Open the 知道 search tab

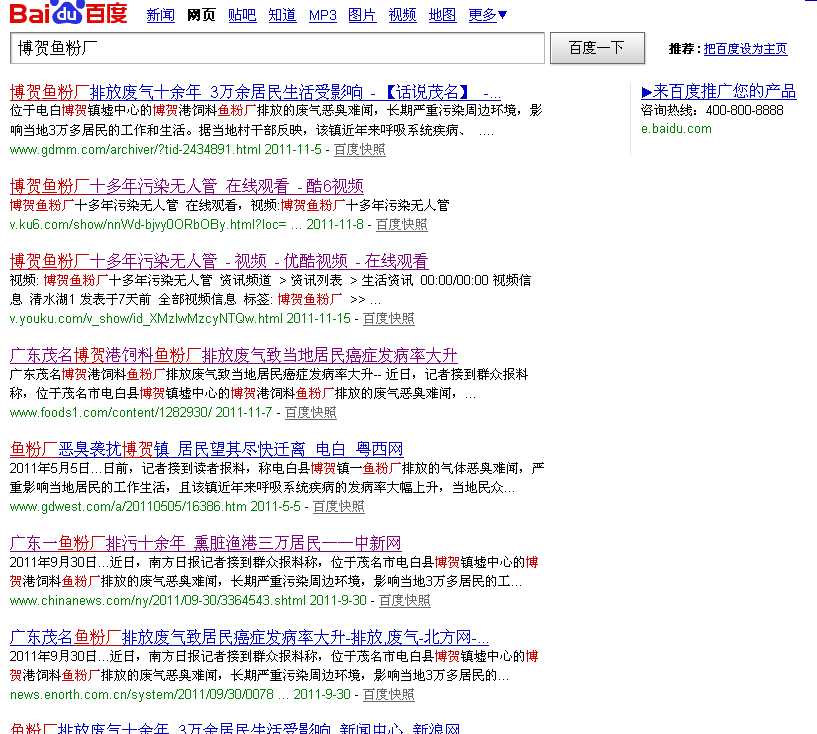(282, 16)
